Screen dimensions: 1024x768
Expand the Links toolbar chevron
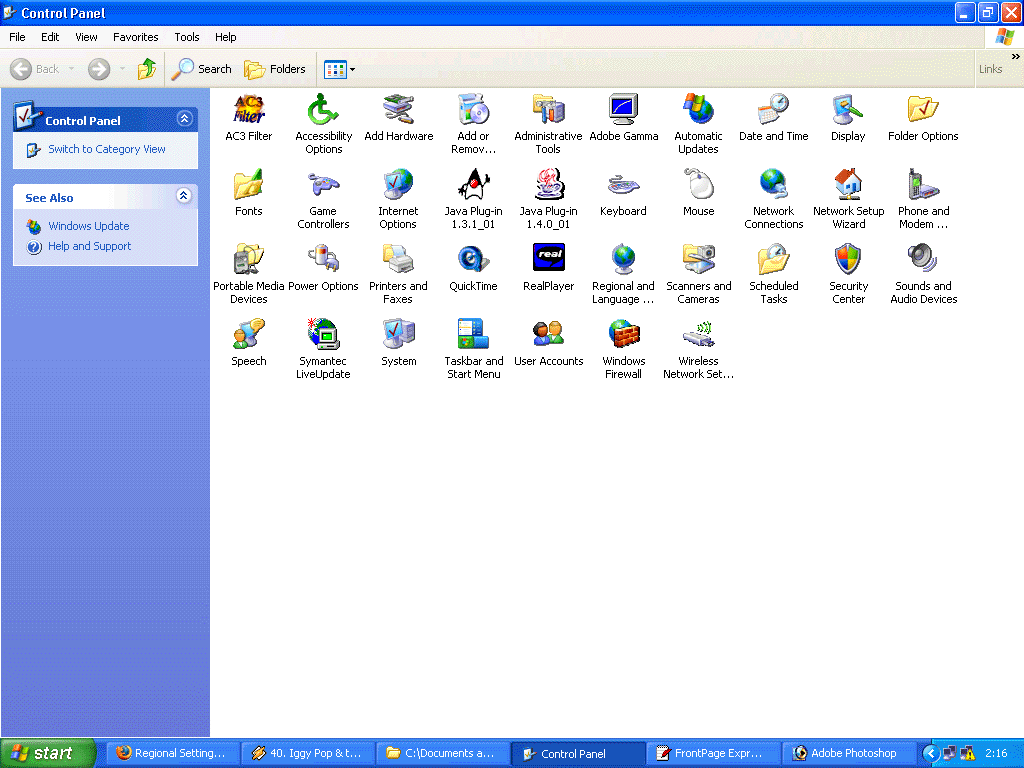click(1016, 57)
